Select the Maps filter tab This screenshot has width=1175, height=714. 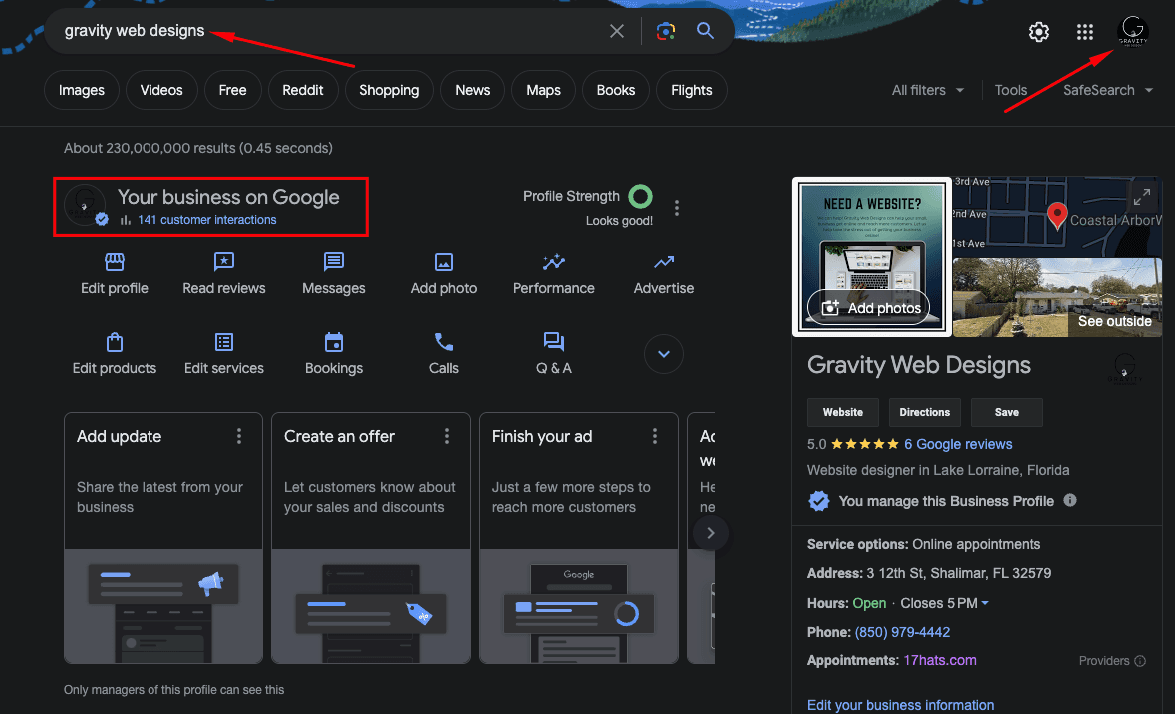(x=543, y=90)
